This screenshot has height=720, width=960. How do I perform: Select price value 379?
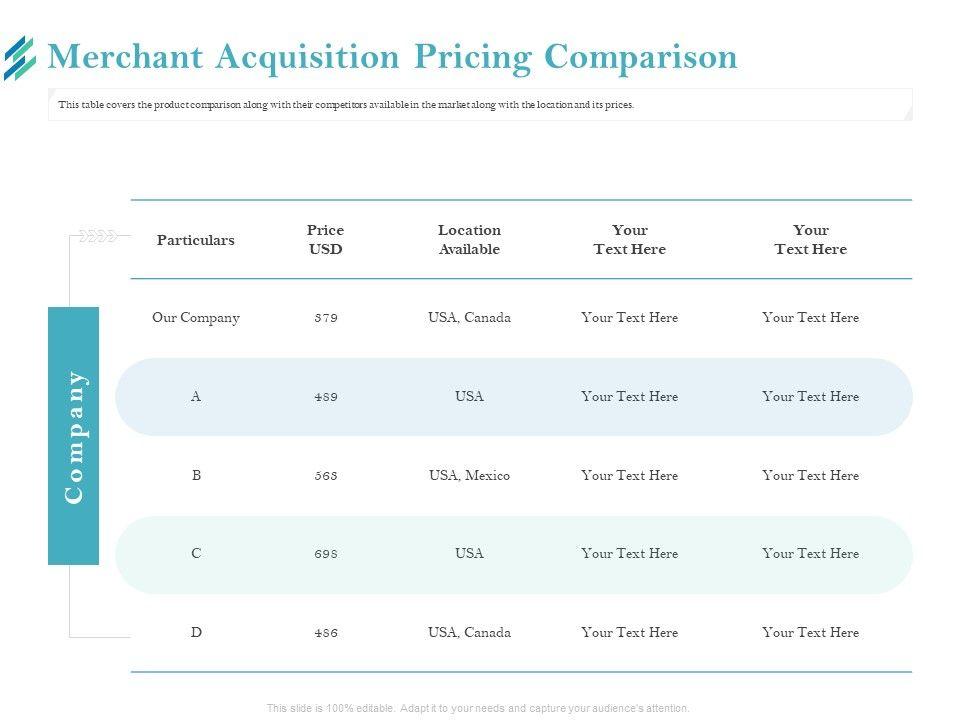click(x=326, y=318)
